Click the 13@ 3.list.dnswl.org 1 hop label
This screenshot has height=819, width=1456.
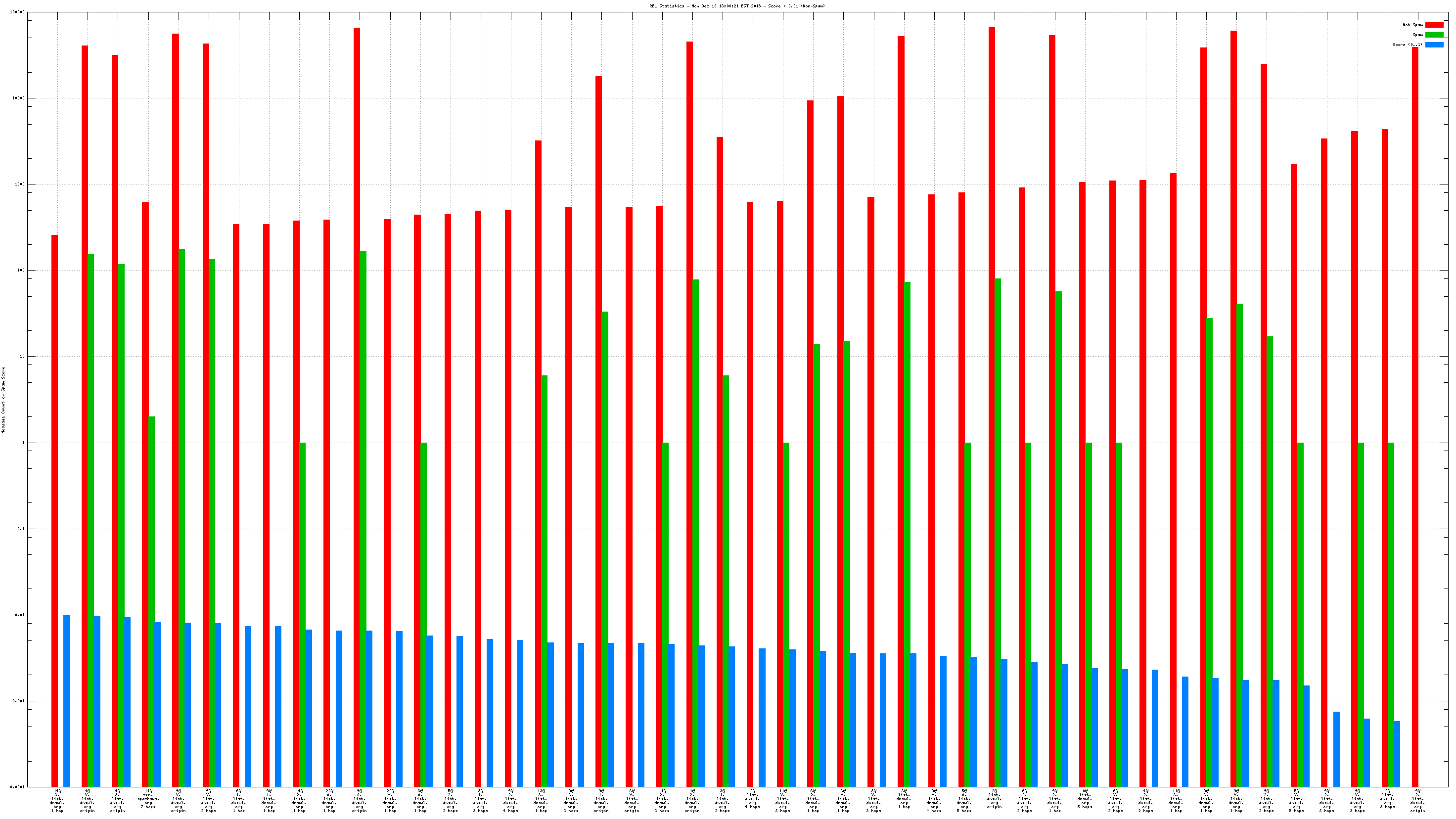coord(541,800)
